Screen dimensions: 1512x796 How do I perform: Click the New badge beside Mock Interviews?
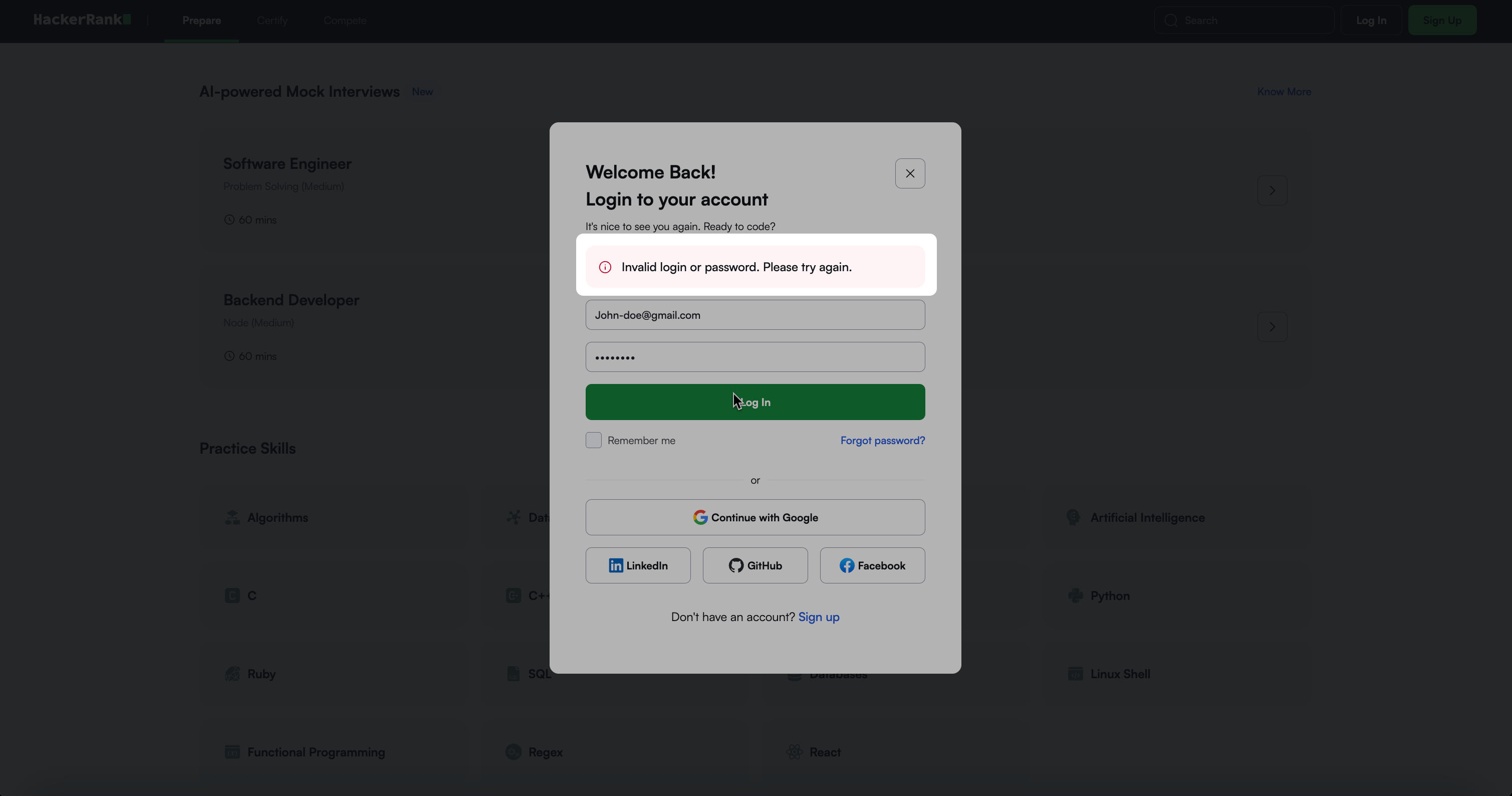pyautogui.click(x=422, y=92)
